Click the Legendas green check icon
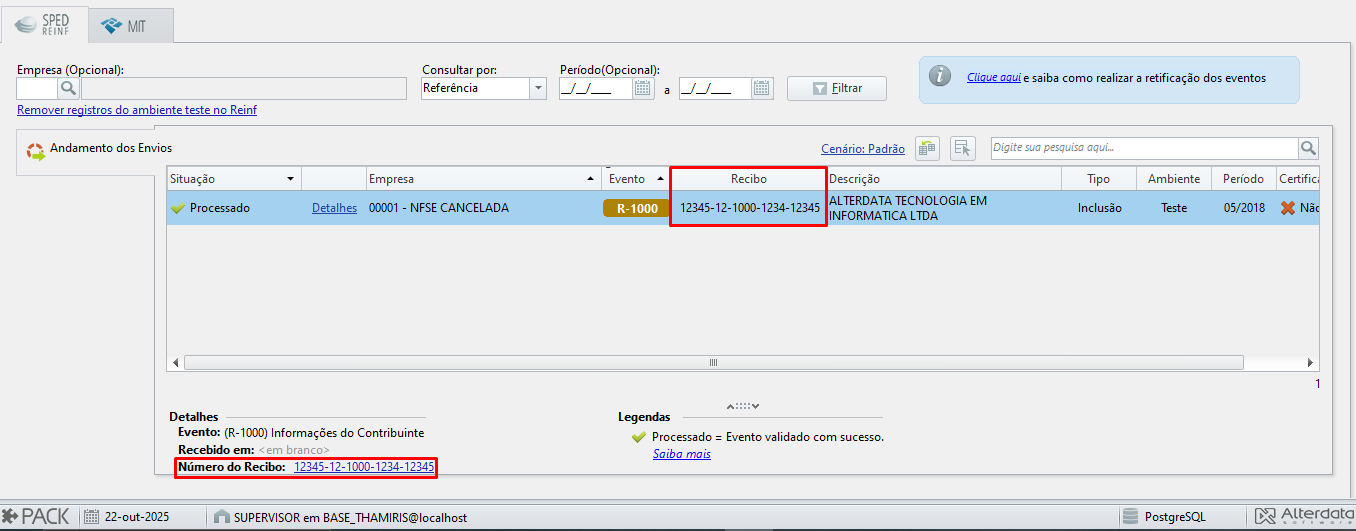1356x531 pixels. [639, 437]
